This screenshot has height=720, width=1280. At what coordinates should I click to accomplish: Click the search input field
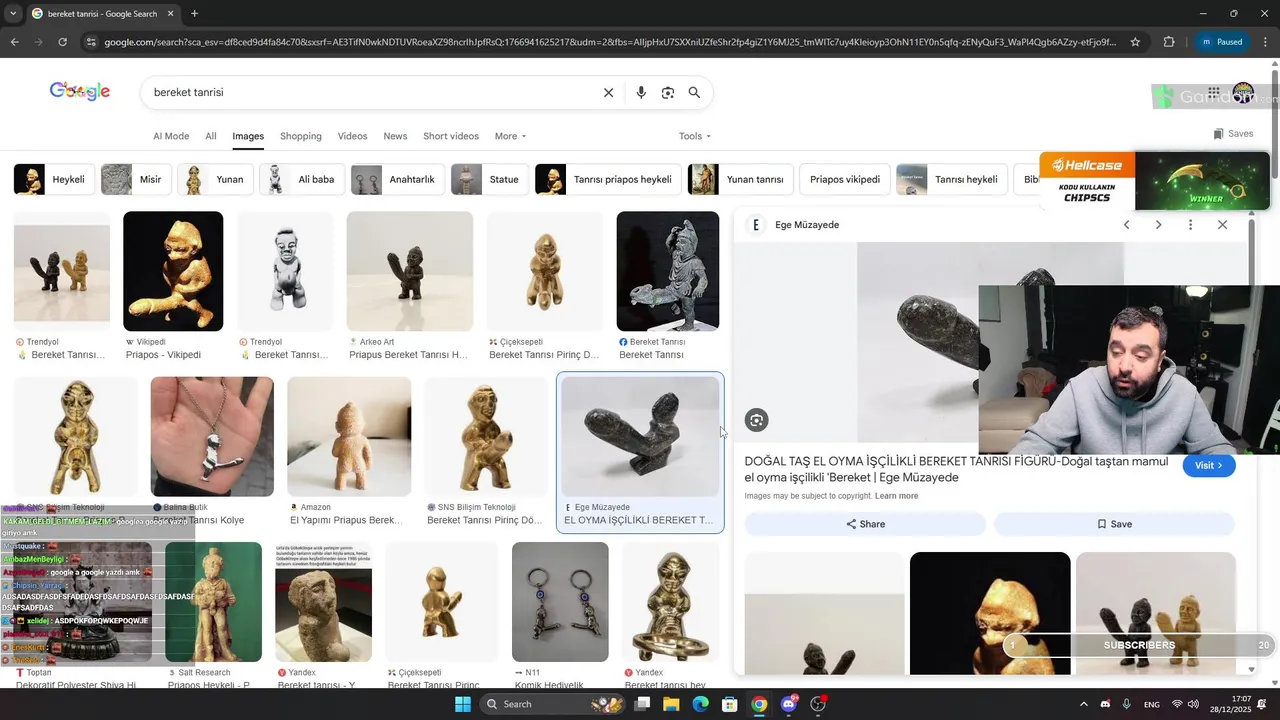(x=370, y=92)
